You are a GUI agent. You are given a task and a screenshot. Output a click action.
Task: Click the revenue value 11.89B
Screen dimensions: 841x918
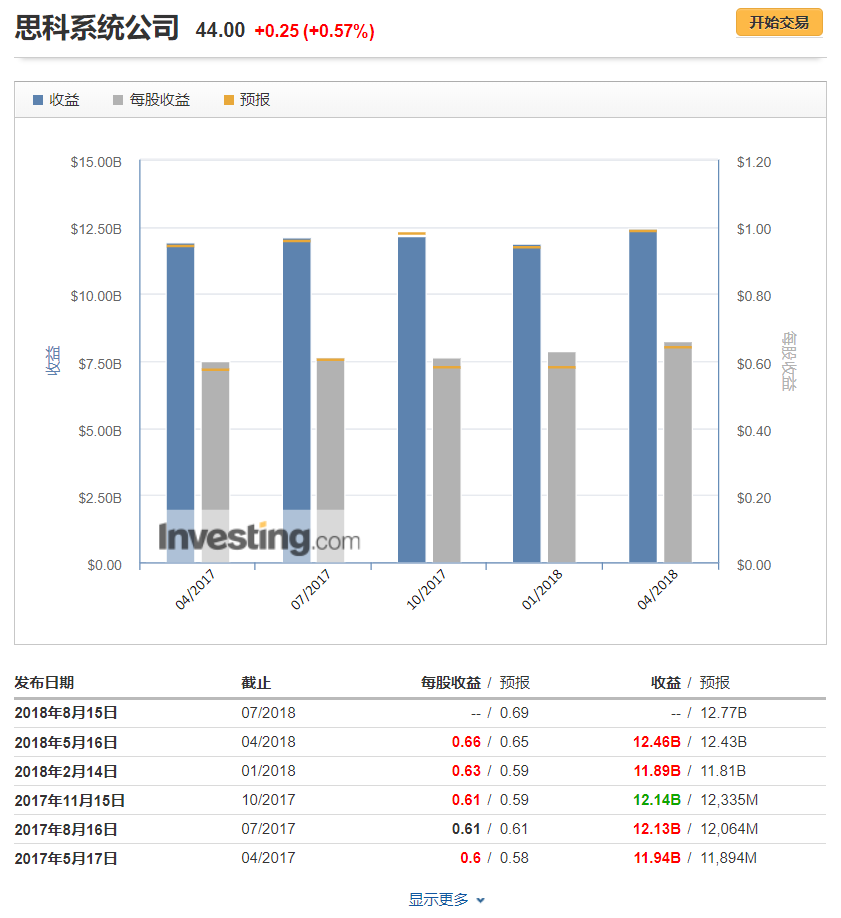click(657, 771)
